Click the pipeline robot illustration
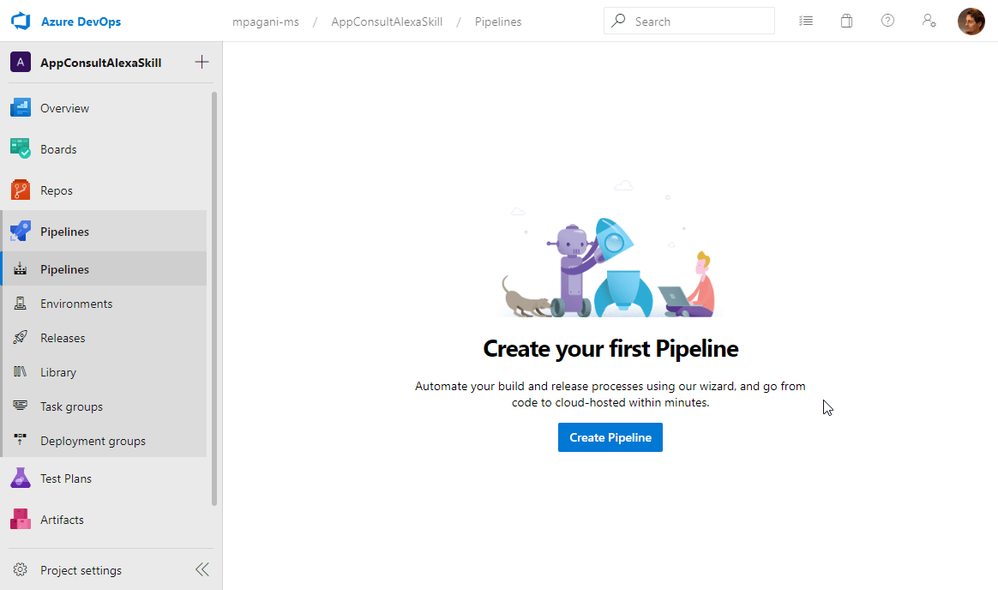 (610, 249)
